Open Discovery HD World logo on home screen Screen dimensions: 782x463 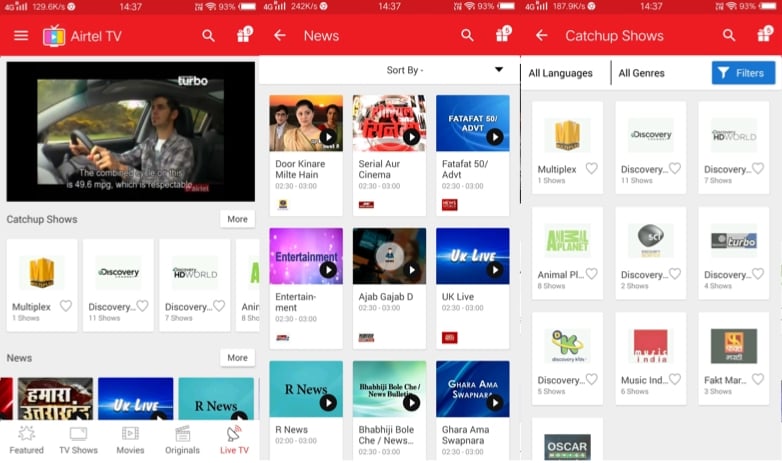tap(195, 272)
